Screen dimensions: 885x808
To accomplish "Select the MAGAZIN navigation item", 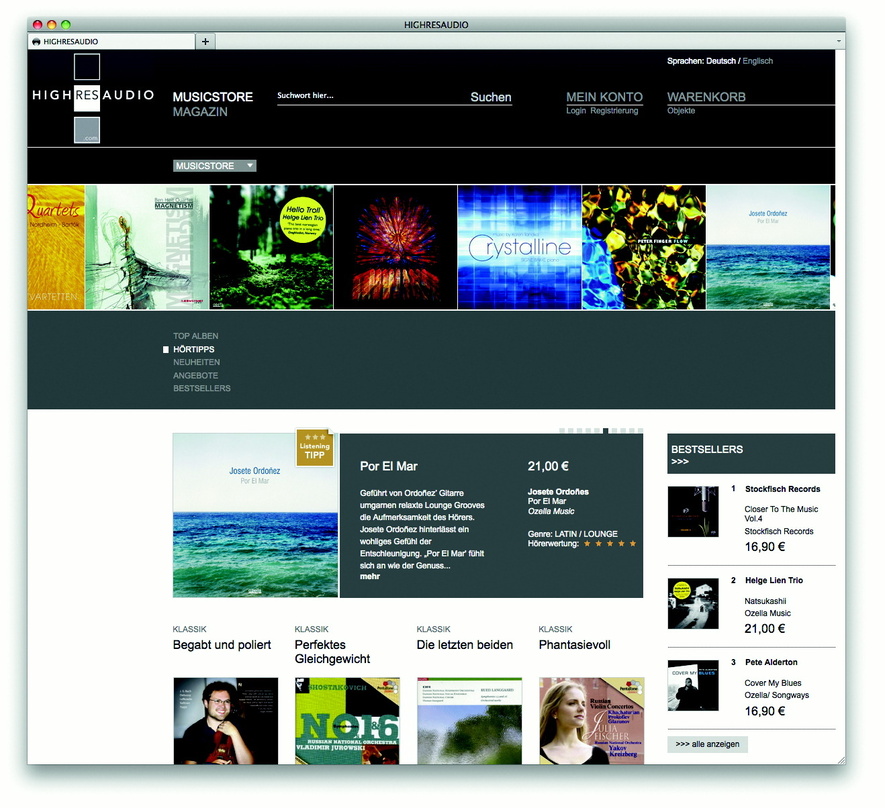I will point(200,112).
